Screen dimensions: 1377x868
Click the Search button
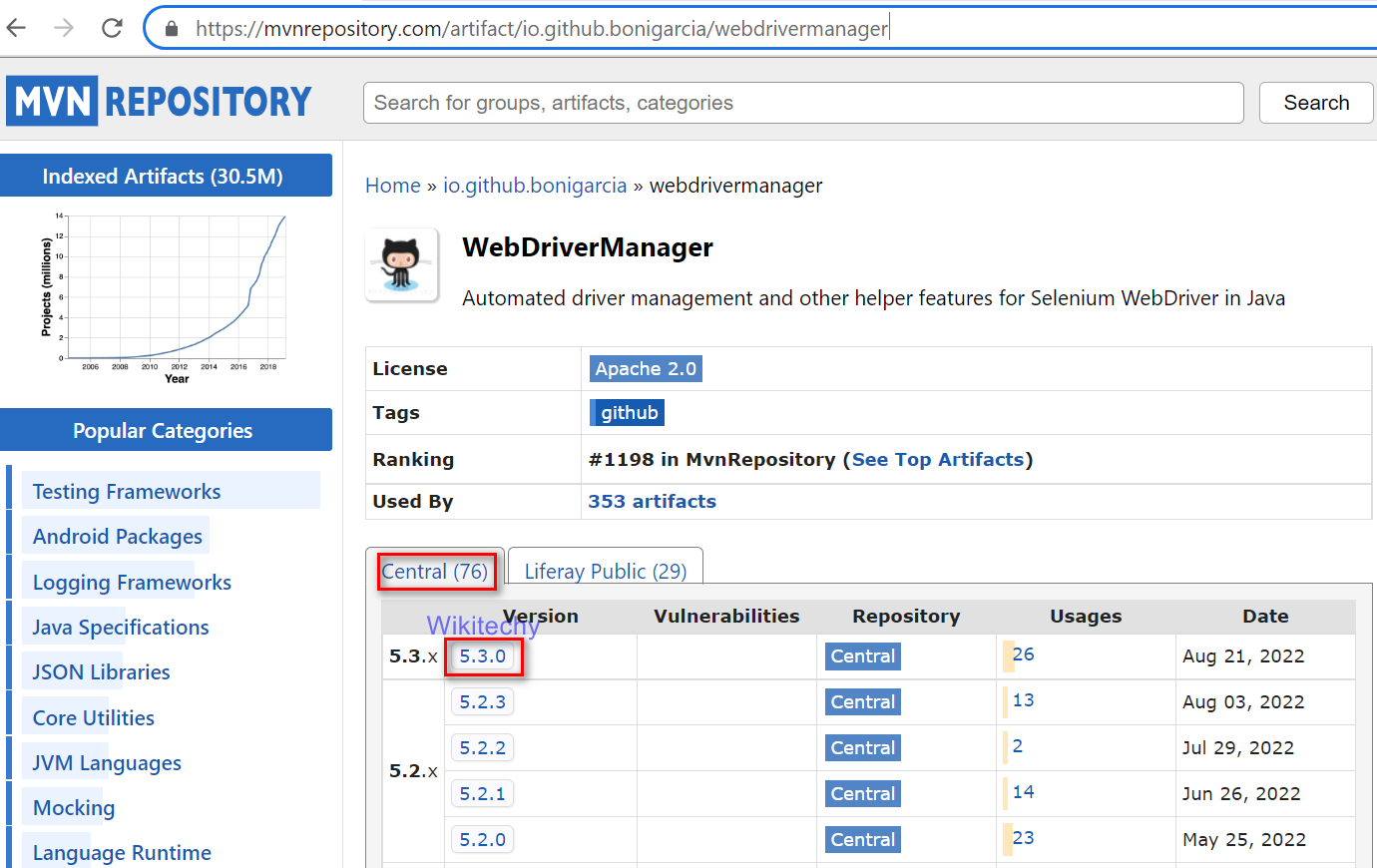(1316, 103)
